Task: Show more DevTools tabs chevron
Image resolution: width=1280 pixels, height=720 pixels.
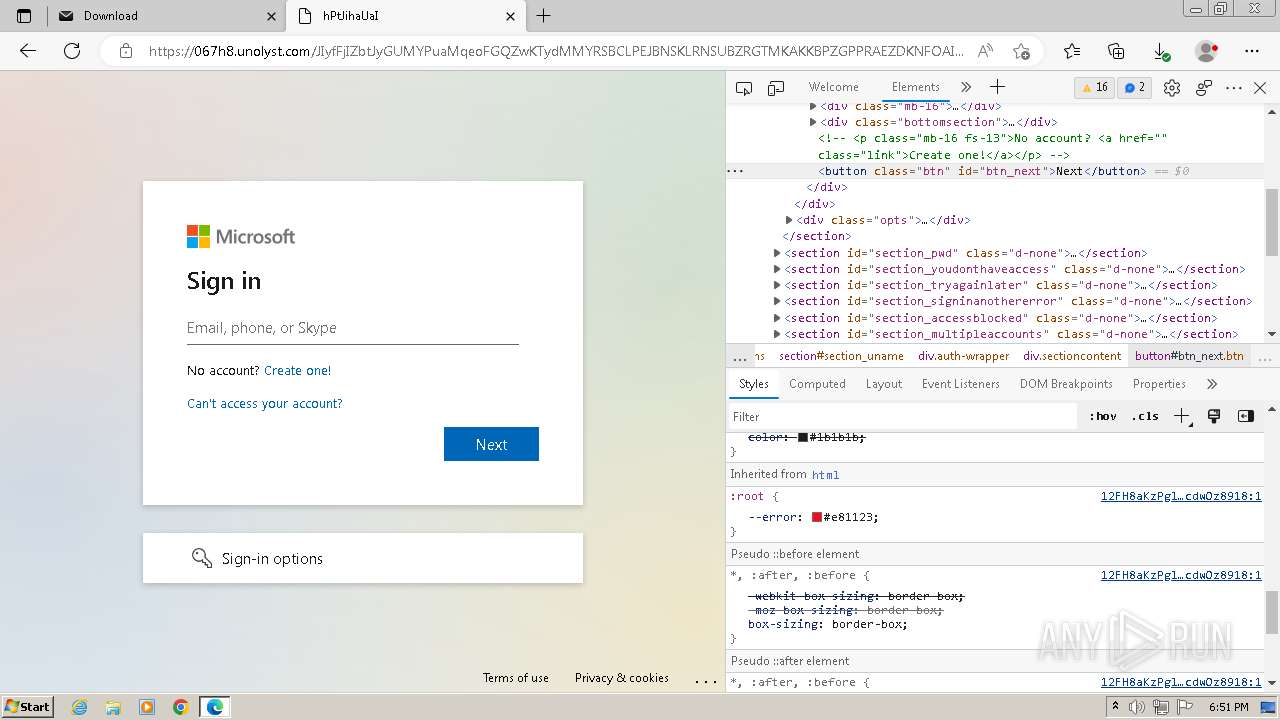Action: pos(965,88)
